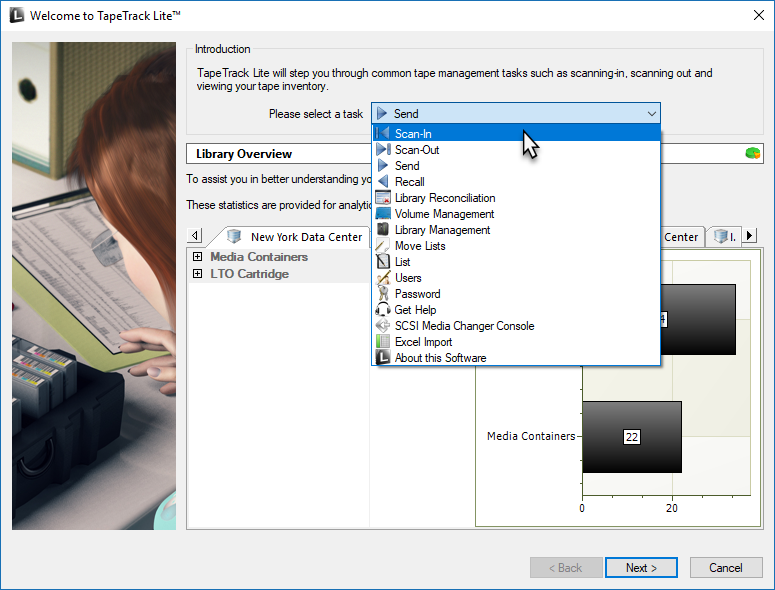Open the last tab labeled I.

coord(724,237)
